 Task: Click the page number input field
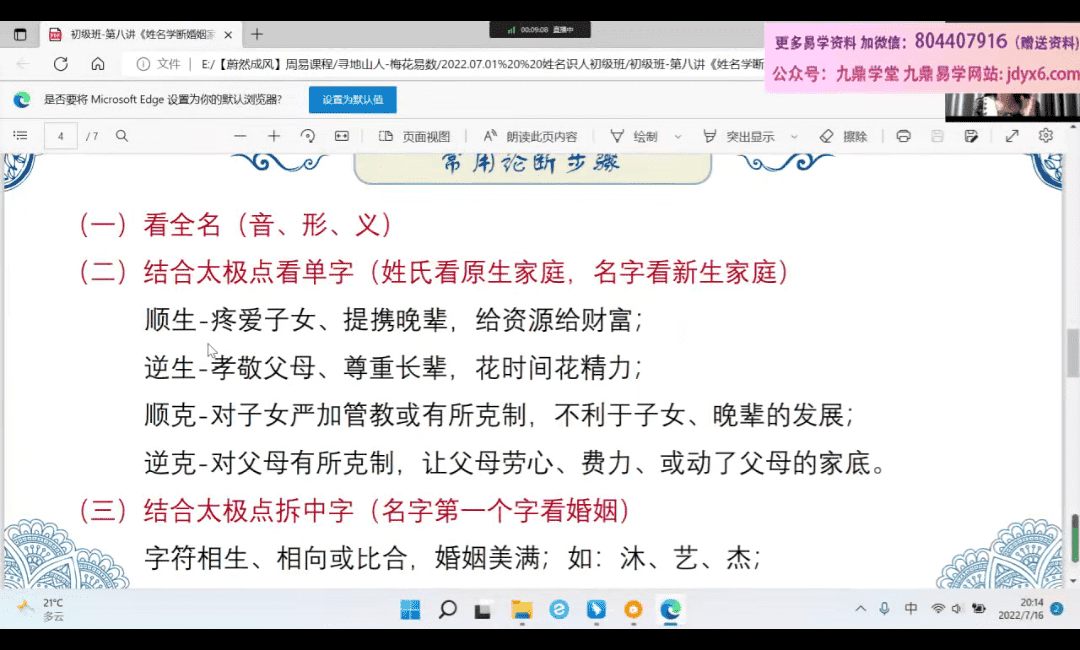[x=61, y=136]
